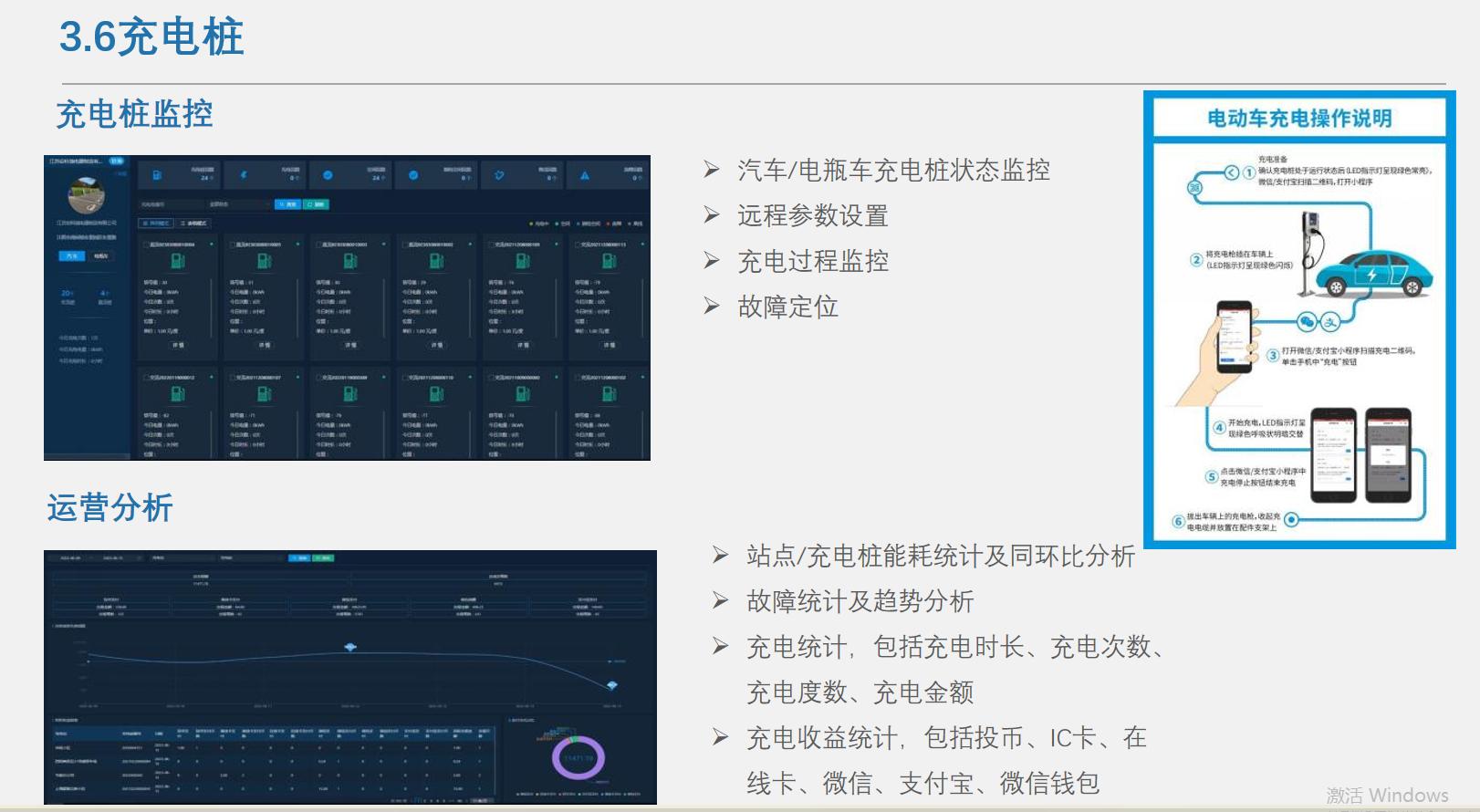Click the green charger icon on the top-row third pile card
Screen dimensions: 1480x812
point(350,261)
